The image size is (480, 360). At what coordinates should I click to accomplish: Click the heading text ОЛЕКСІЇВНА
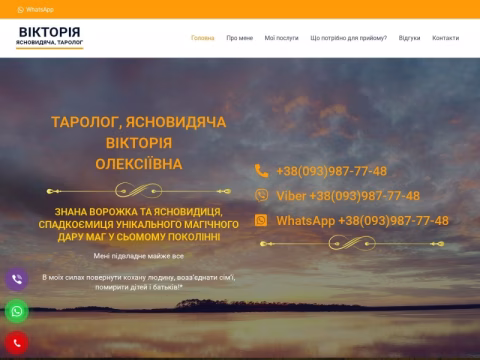139,164
